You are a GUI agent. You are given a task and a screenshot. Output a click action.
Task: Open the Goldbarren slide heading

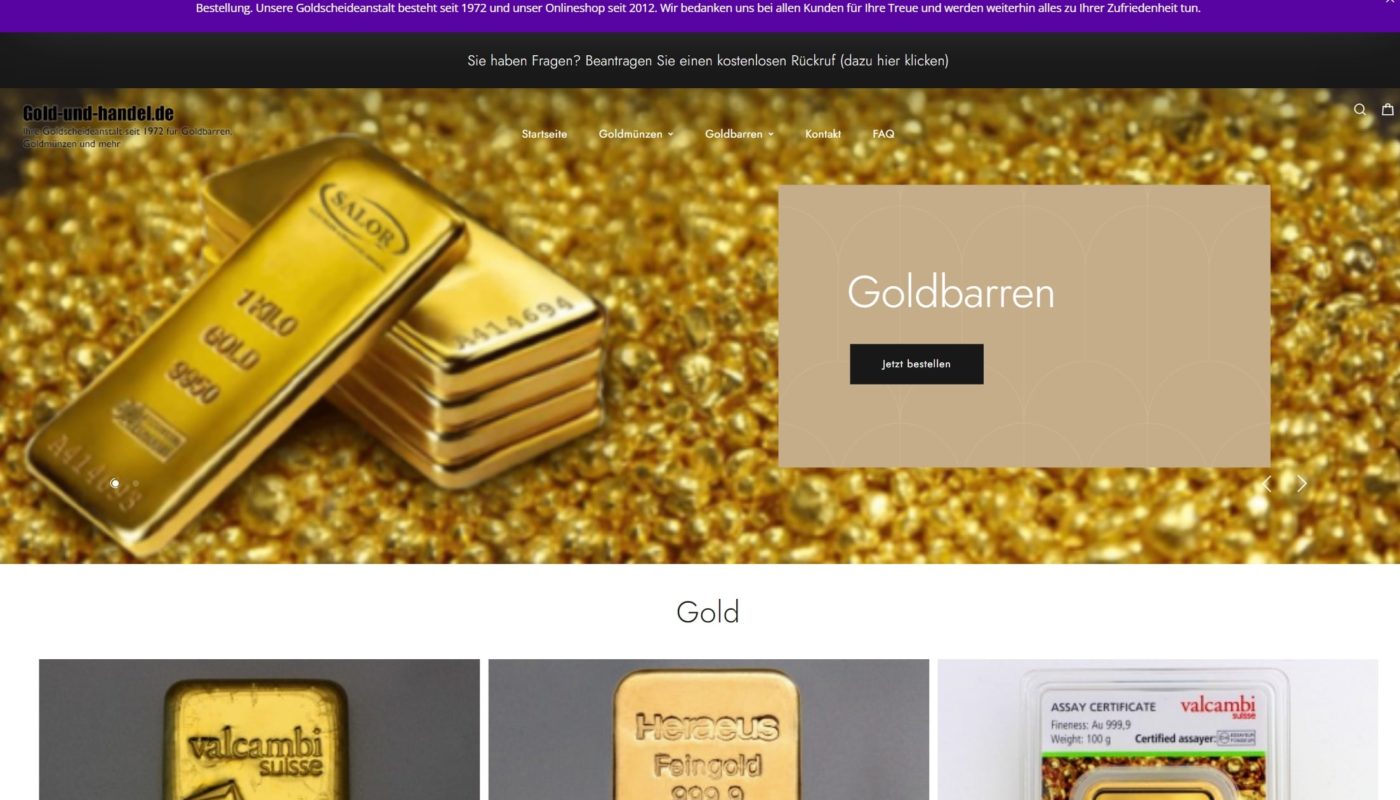[x=950, y=293]
